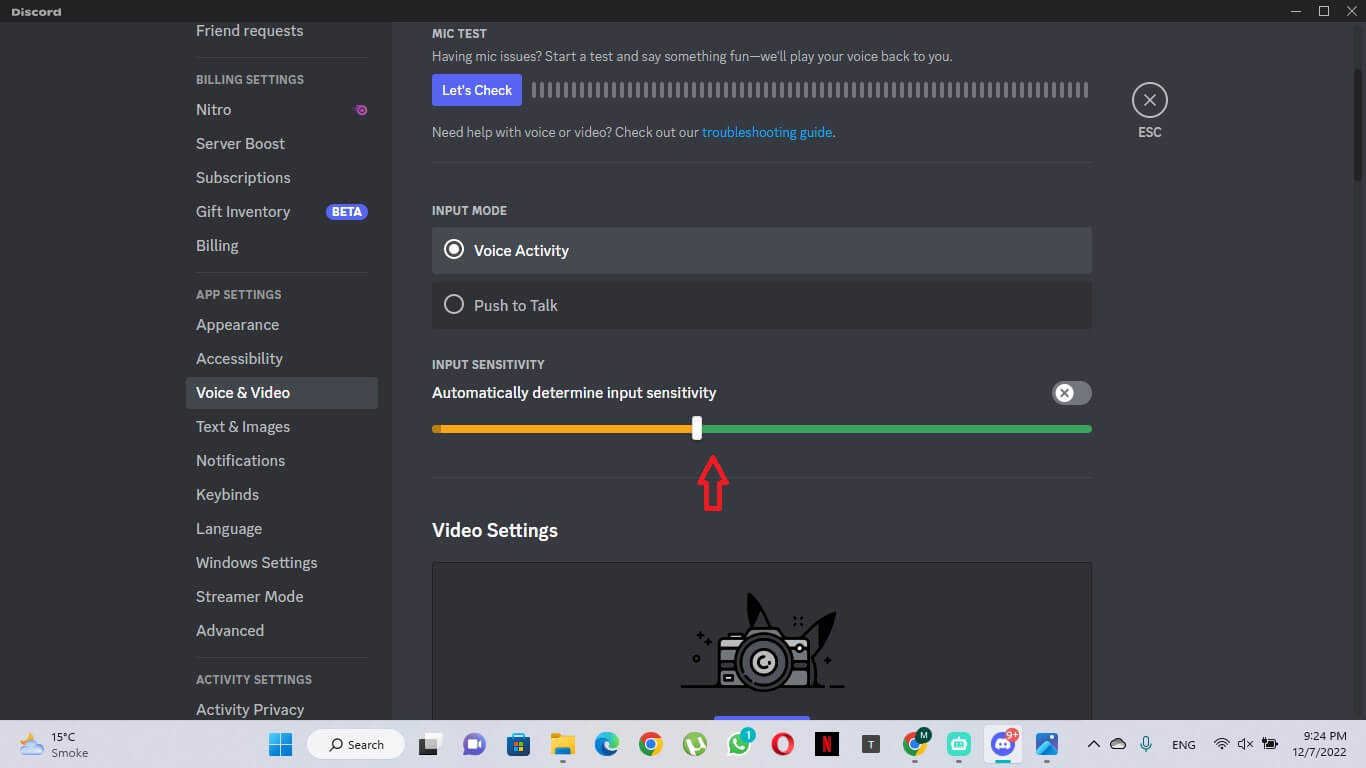This screenshot has height=768, width=1366.
Task: Open Netflix from taskbar
Action: tap(827, 744)
